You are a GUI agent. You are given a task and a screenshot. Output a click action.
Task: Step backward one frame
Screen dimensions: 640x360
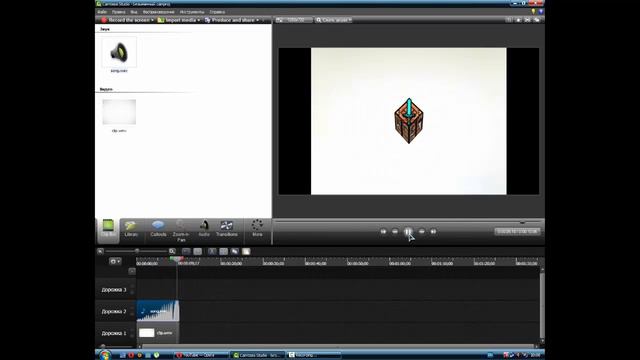(395, 231)
